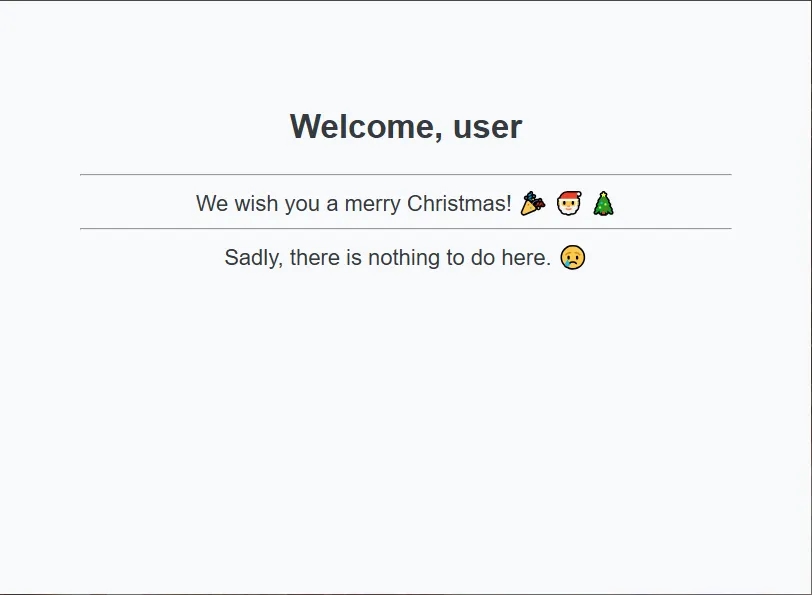Image resolution: width=812 pixels, height=595 pixels.
Task: Click the word "wish" in the greeting
Action: 256,204
